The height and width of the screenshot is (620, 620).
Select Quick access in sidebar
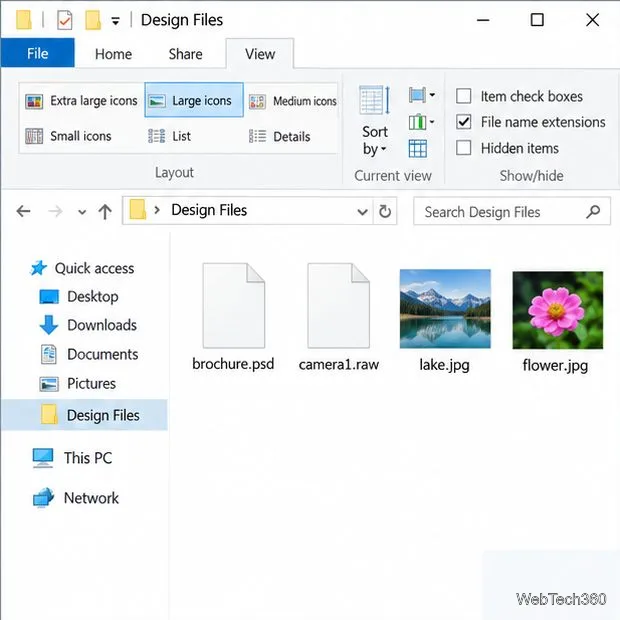pos(82,268)
